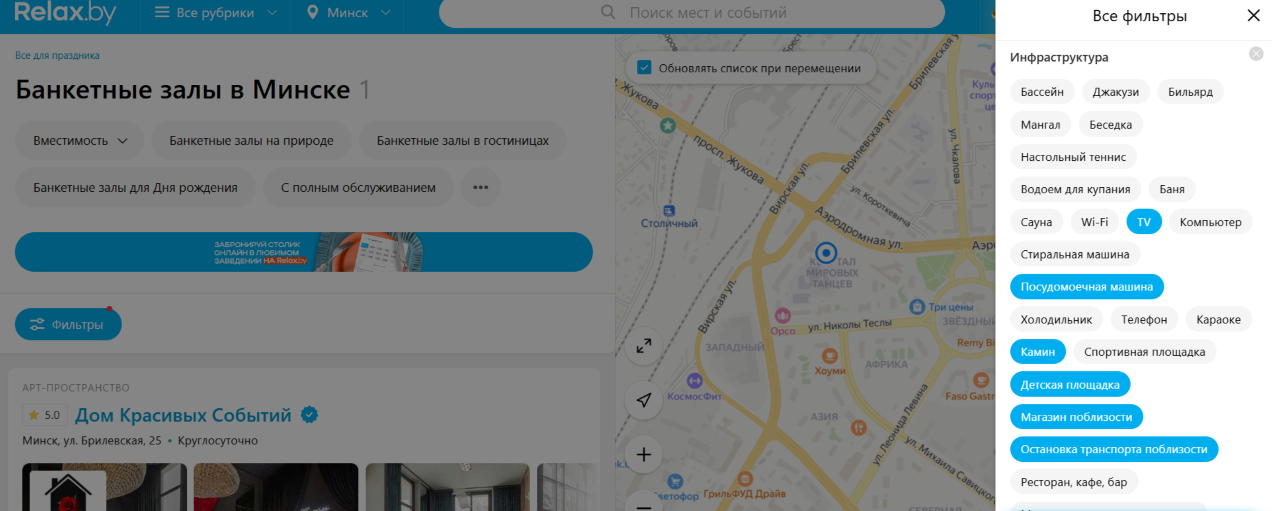
Task: Deselect Остановка транспорта поблизости chip
Action: coord(1114,449)
